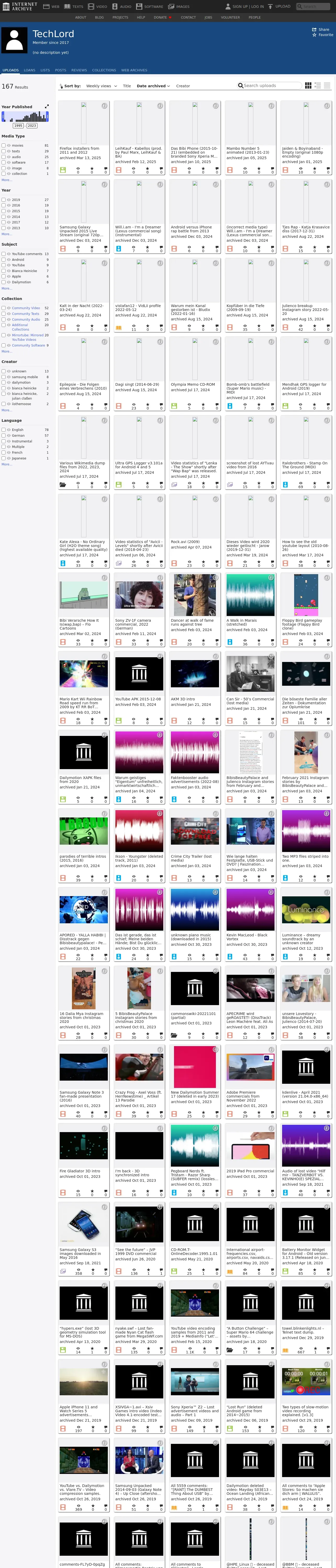Click the TechLord profile avatar
Image resolution: width=336 pixels, height=1568 pixels.
coord(15,41)
